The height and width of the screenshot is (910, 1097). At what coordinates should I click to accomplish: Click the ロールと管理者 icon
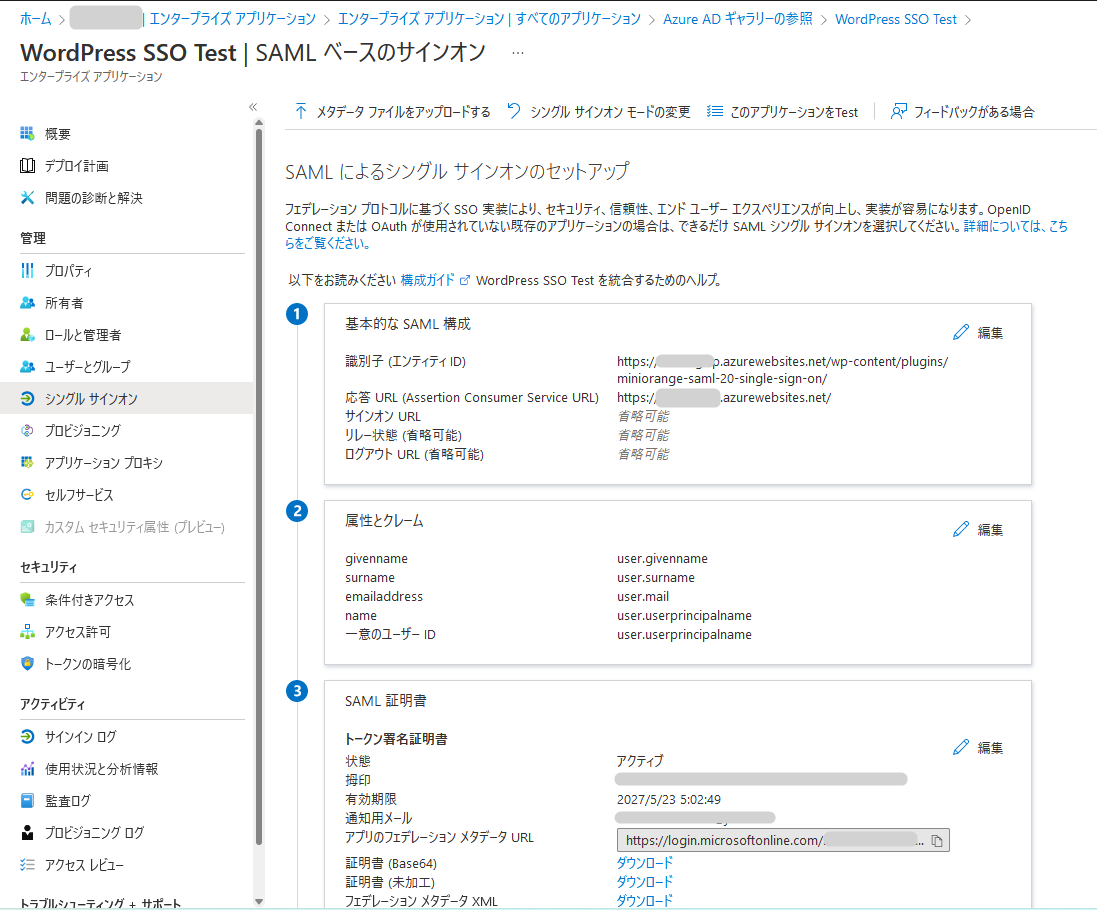tap(27, 335)
